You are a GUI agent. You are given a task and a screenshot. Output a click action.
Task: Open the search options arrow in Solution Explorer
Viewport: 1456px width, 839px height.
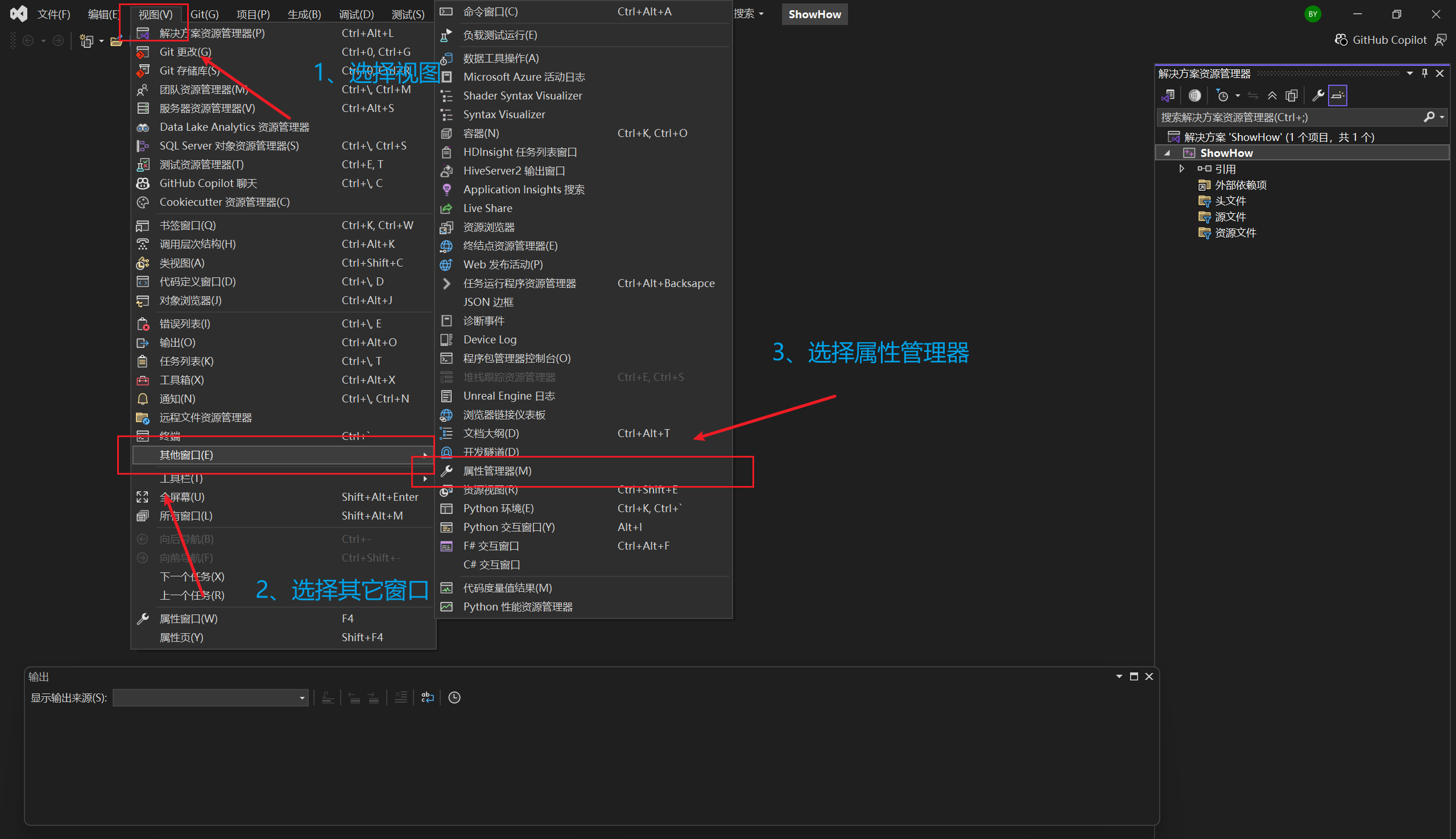pyautogui.click(x=1442, y=117)
